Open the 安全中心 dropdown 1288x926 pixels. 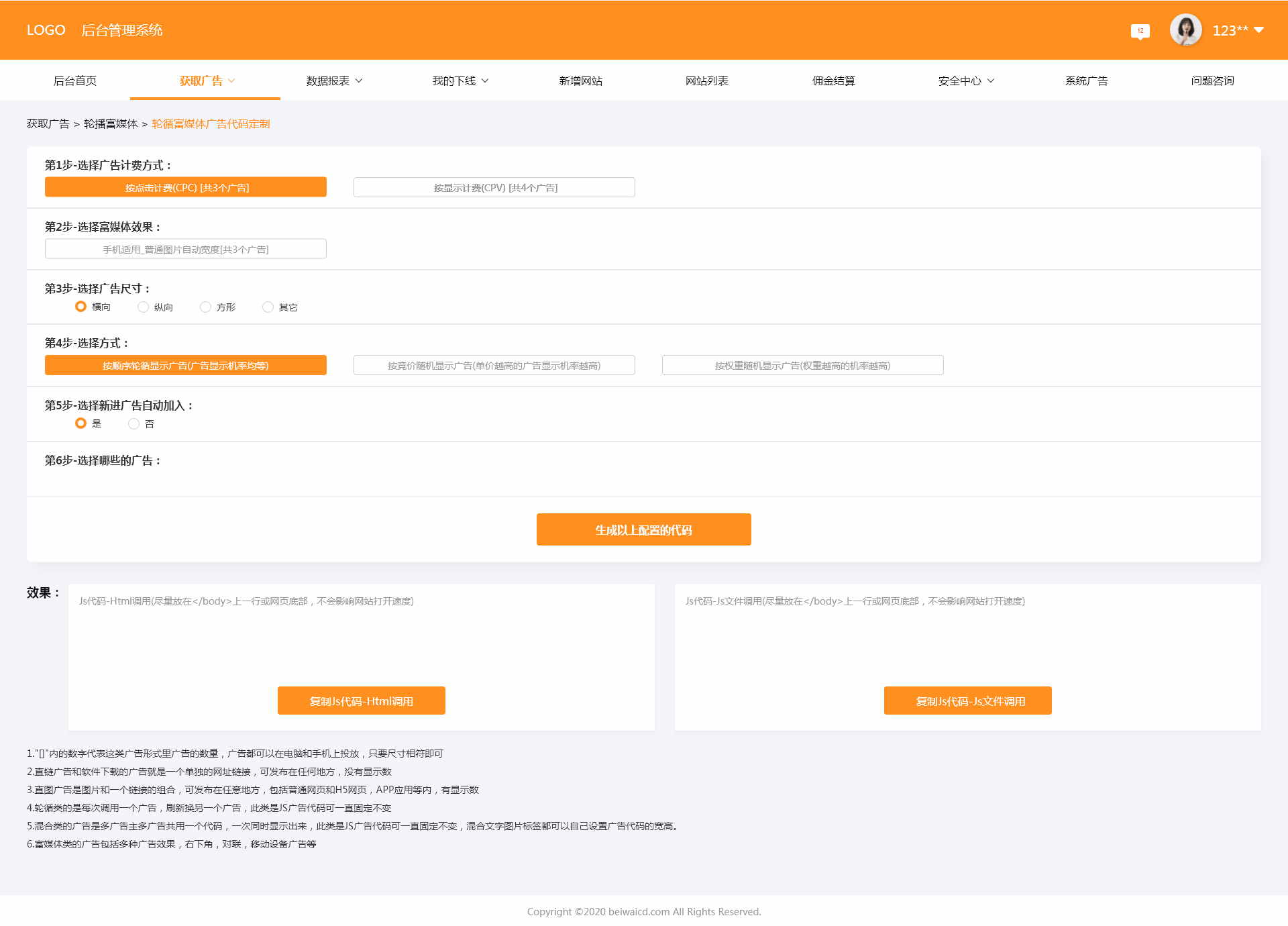[x=966, y=81]
